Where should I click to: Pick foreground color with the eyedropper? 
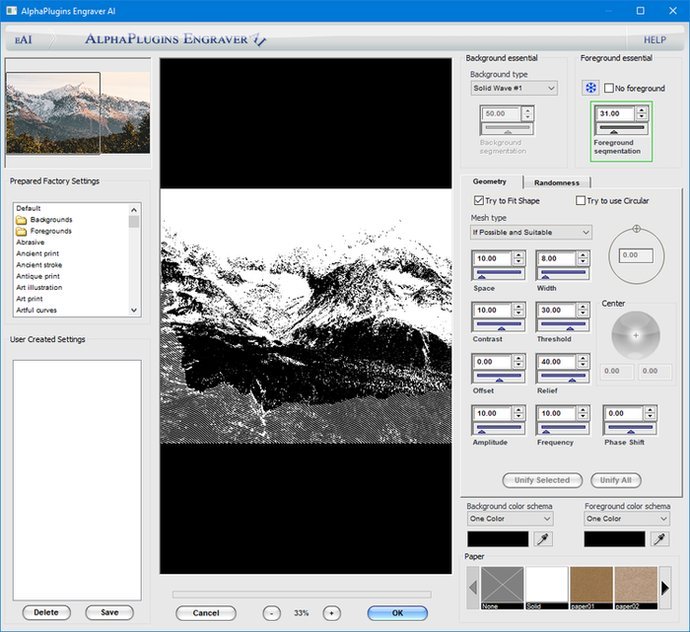[x=659, y=539]
